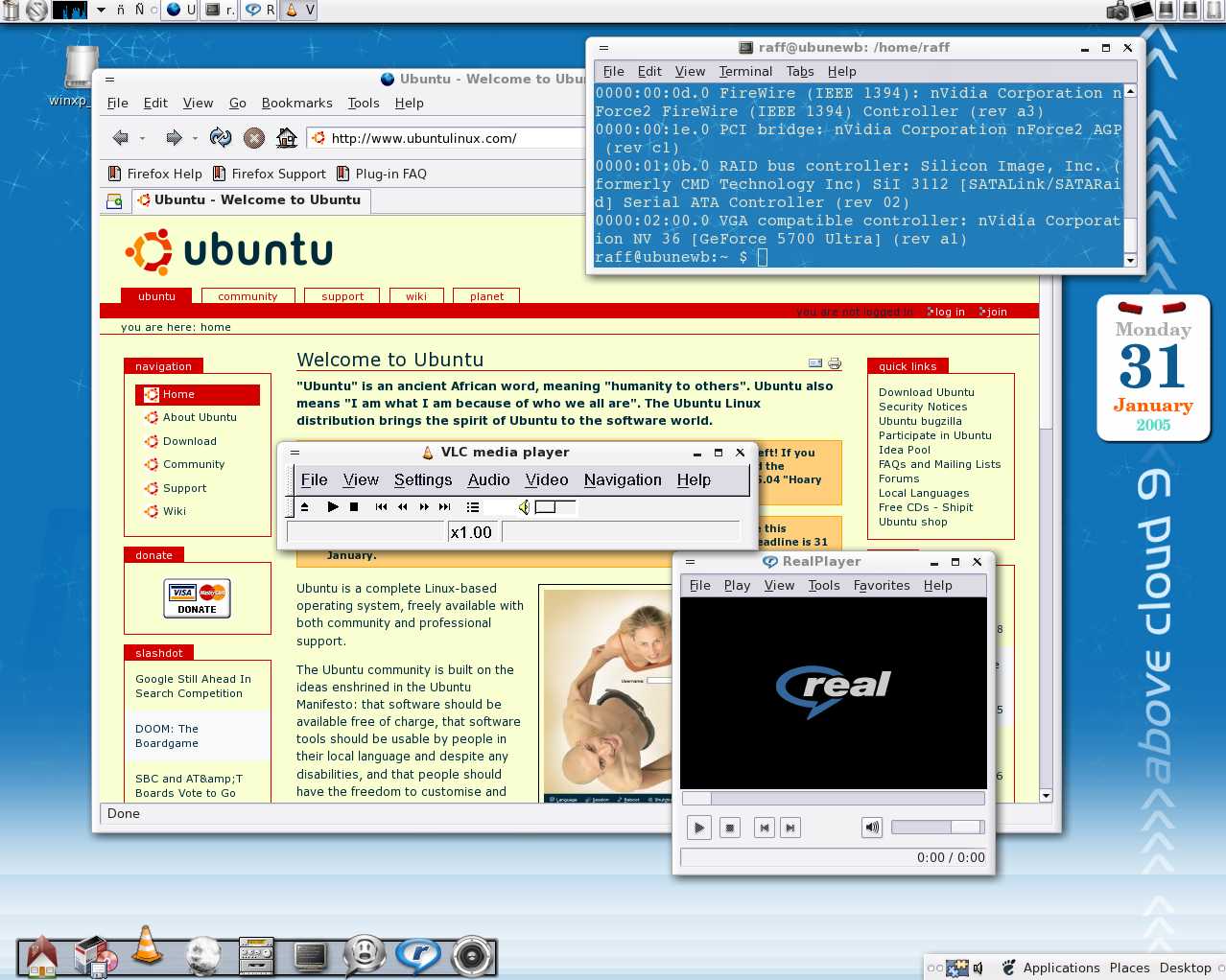This screenshot has height=980, width=1226.
Task: Click the VLC stop button
Action: pyautogui.click(x=354, y=507)
